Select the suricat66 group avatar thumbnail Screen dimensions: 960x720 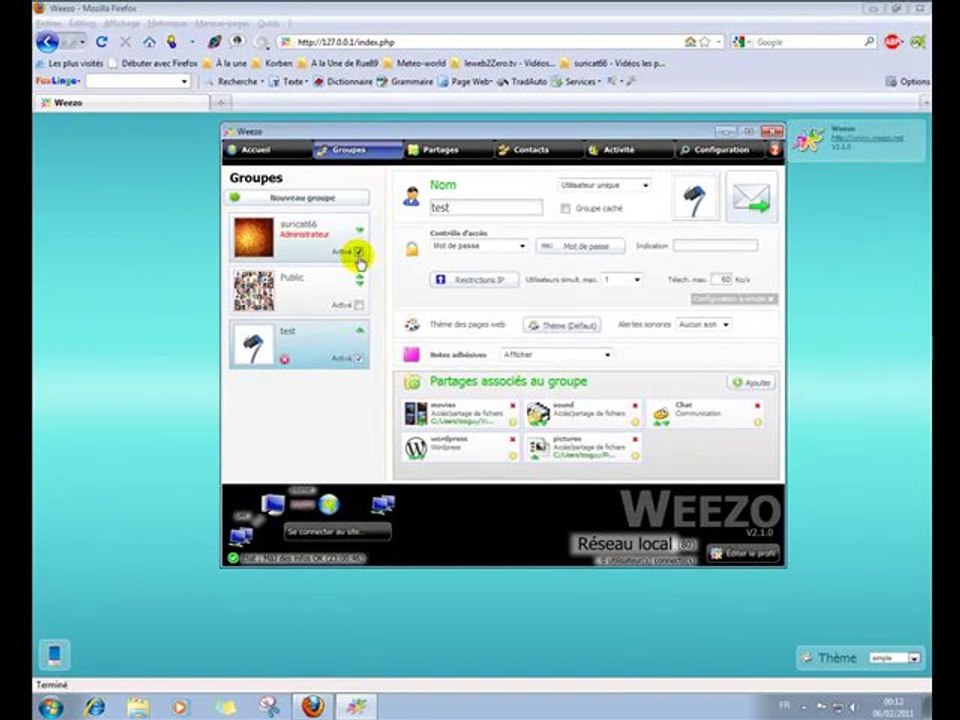[x=253, y=238]
